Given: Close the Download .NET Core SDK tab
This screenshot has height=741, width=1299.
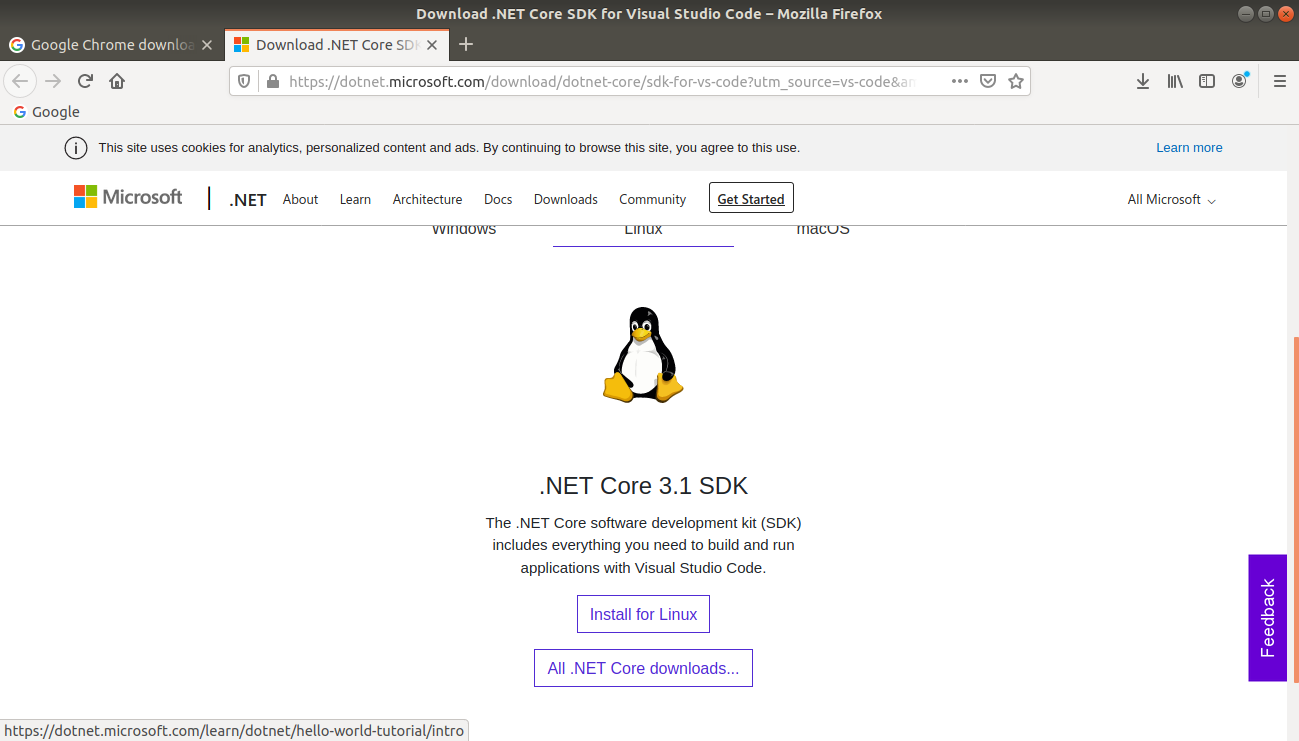Looking at the screenshot, I should (431, 45).
